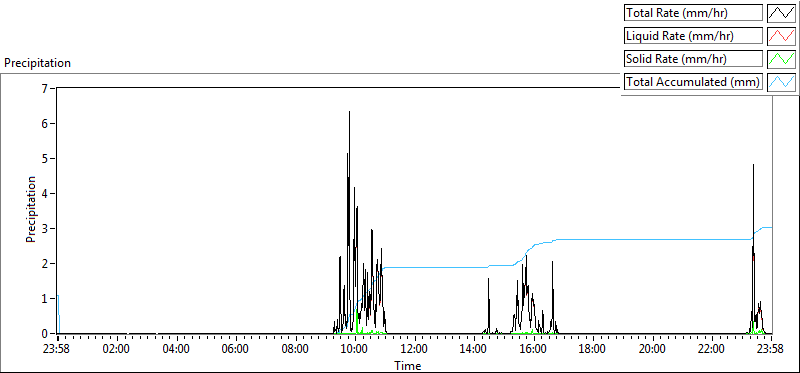The width and height of the screenshot is (800, 373).
Task: Click the 12:00 time axis marker
Action: point(414,350)
